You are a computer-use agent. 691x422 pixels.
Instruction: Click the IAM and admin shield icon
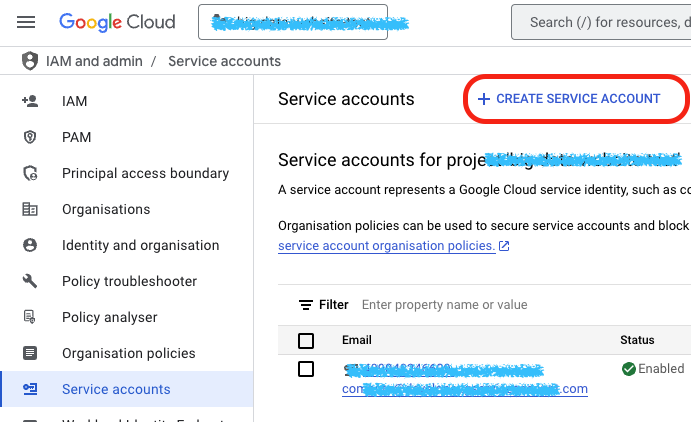[30, 61]
